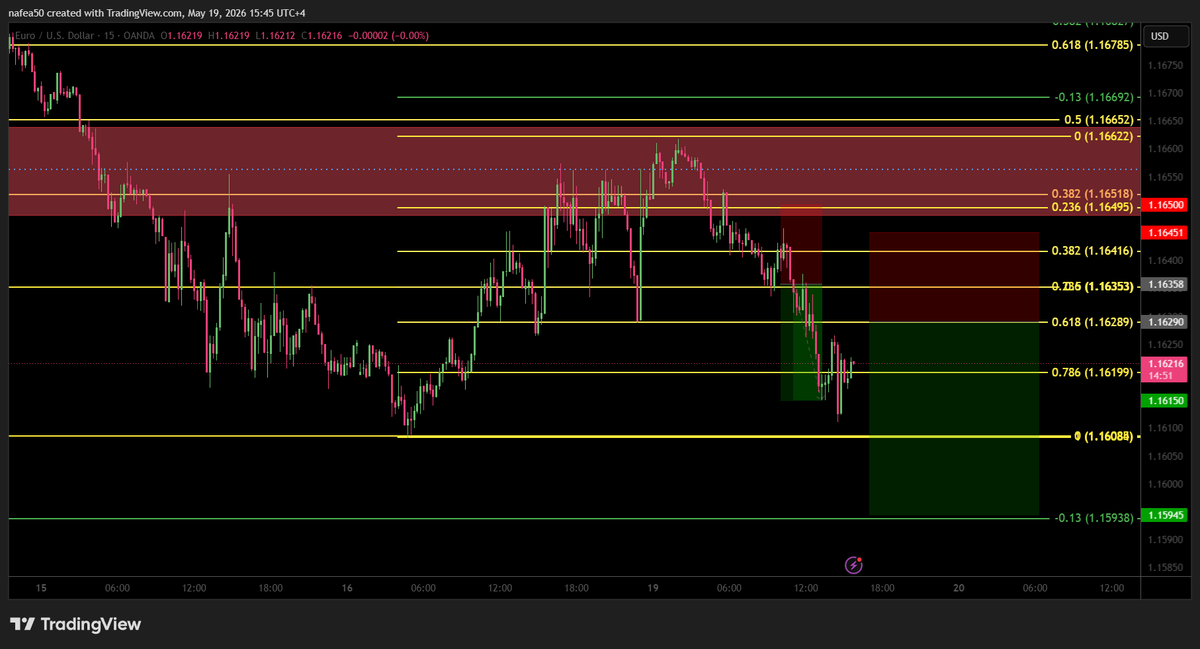Click the 15 date label on time axis
Image resolution: width=1200 pixels, height=649 pixels.
coord(41,588)
